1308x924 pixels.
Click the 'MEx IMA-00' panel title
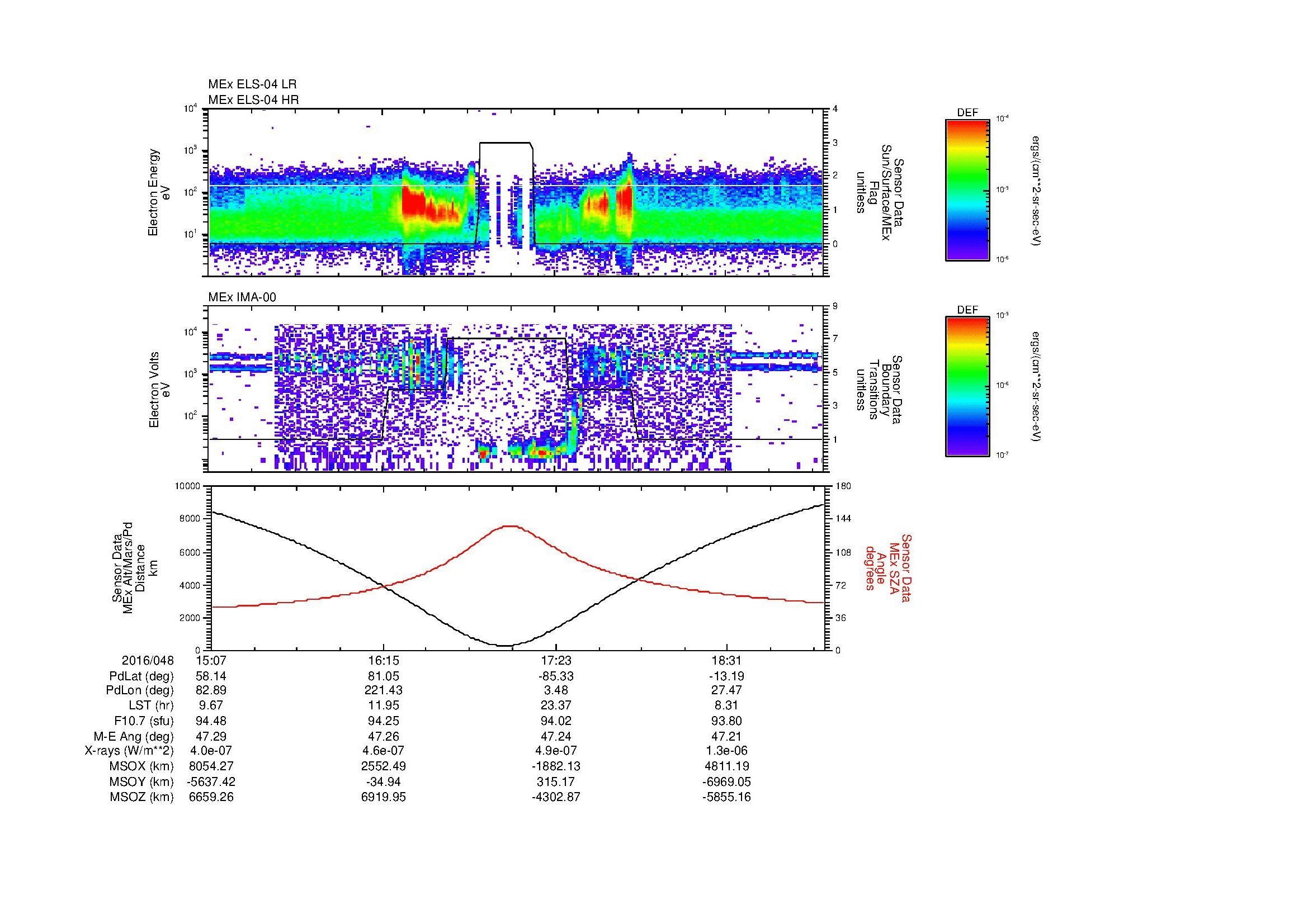pos(242,297)
